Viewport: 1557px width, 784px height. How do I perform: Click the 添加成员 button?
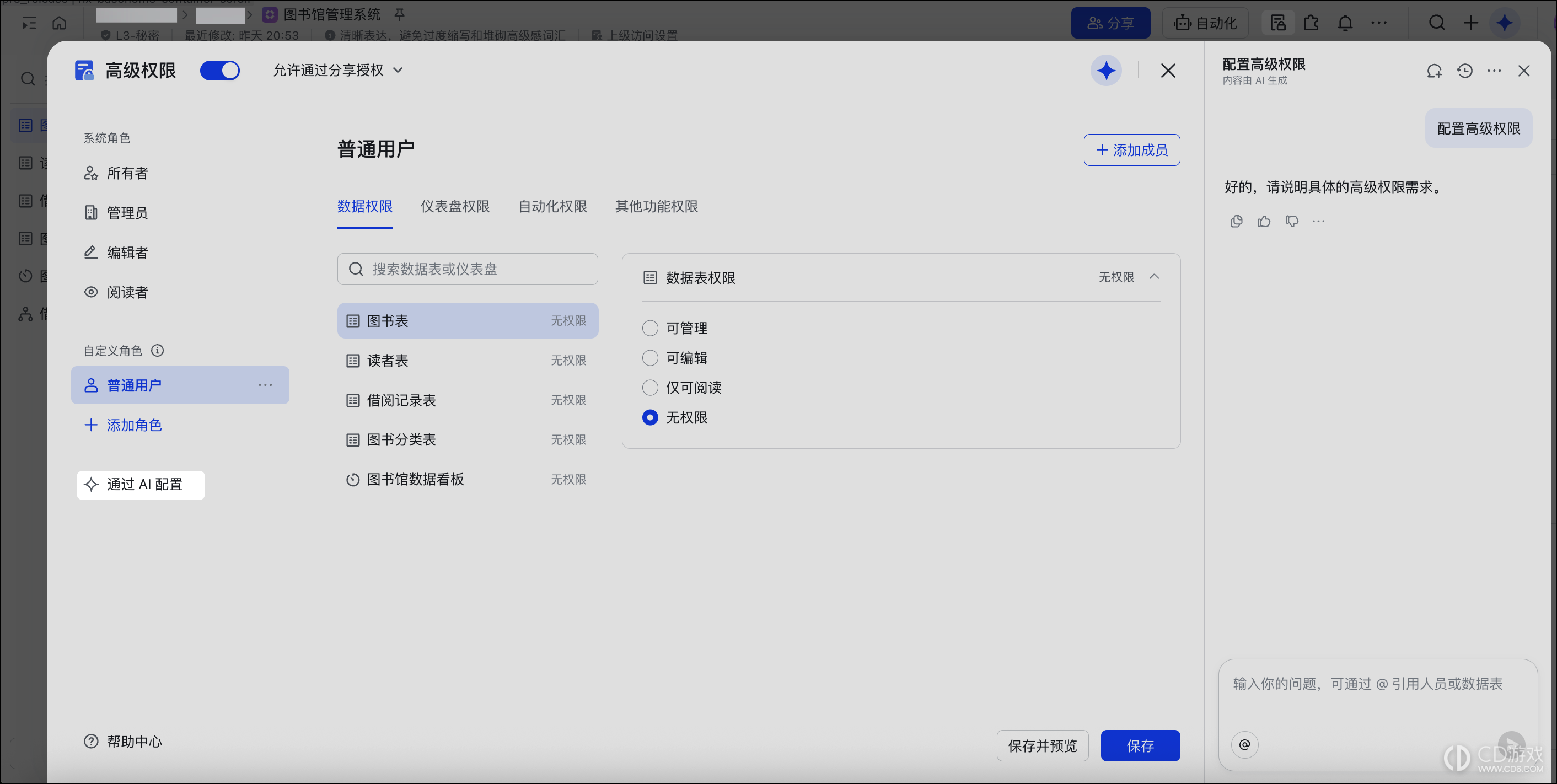(x=1131, y=150)
